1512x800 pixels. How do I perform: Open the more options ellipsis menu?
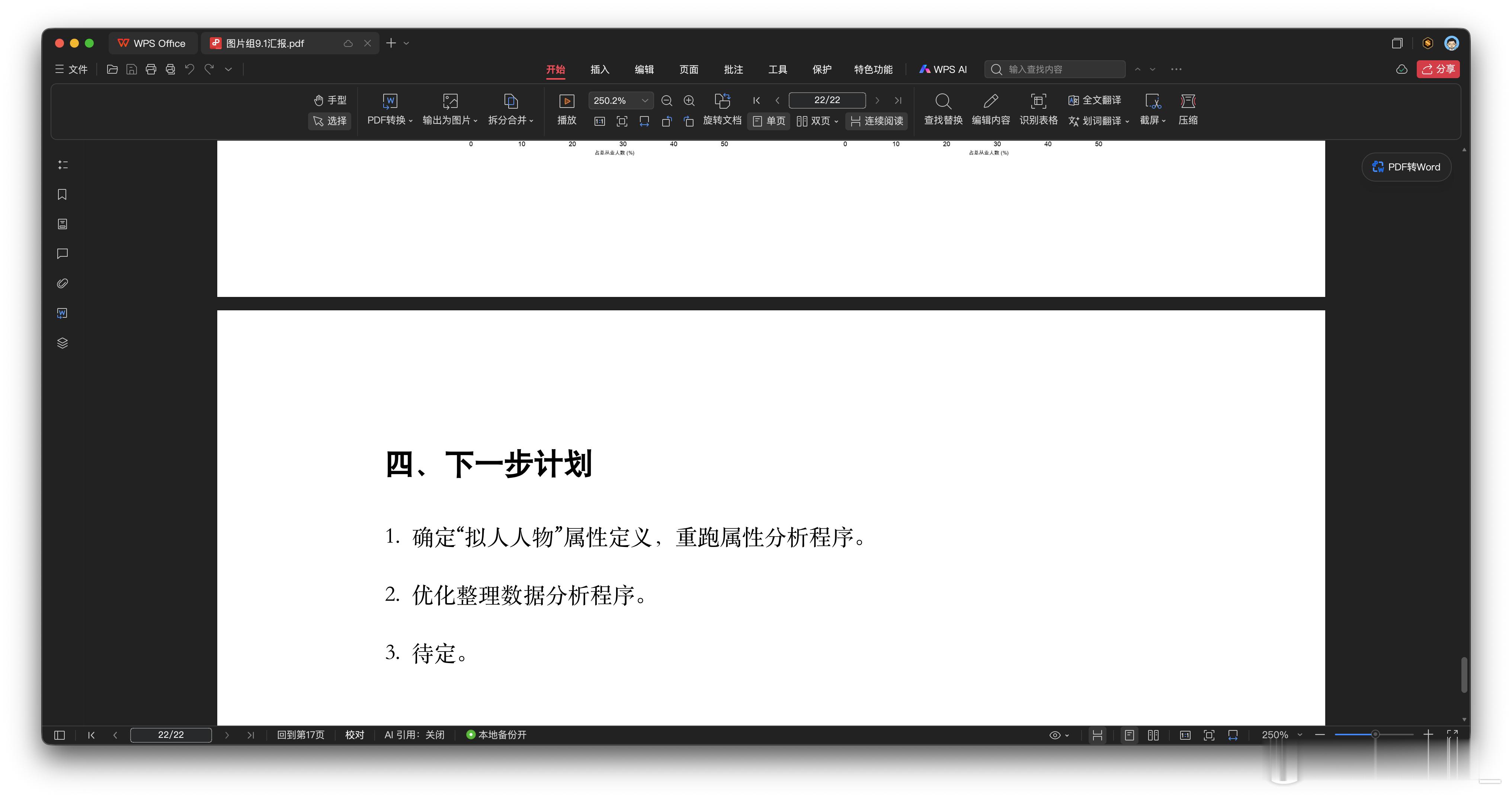tap(1176, 69)
